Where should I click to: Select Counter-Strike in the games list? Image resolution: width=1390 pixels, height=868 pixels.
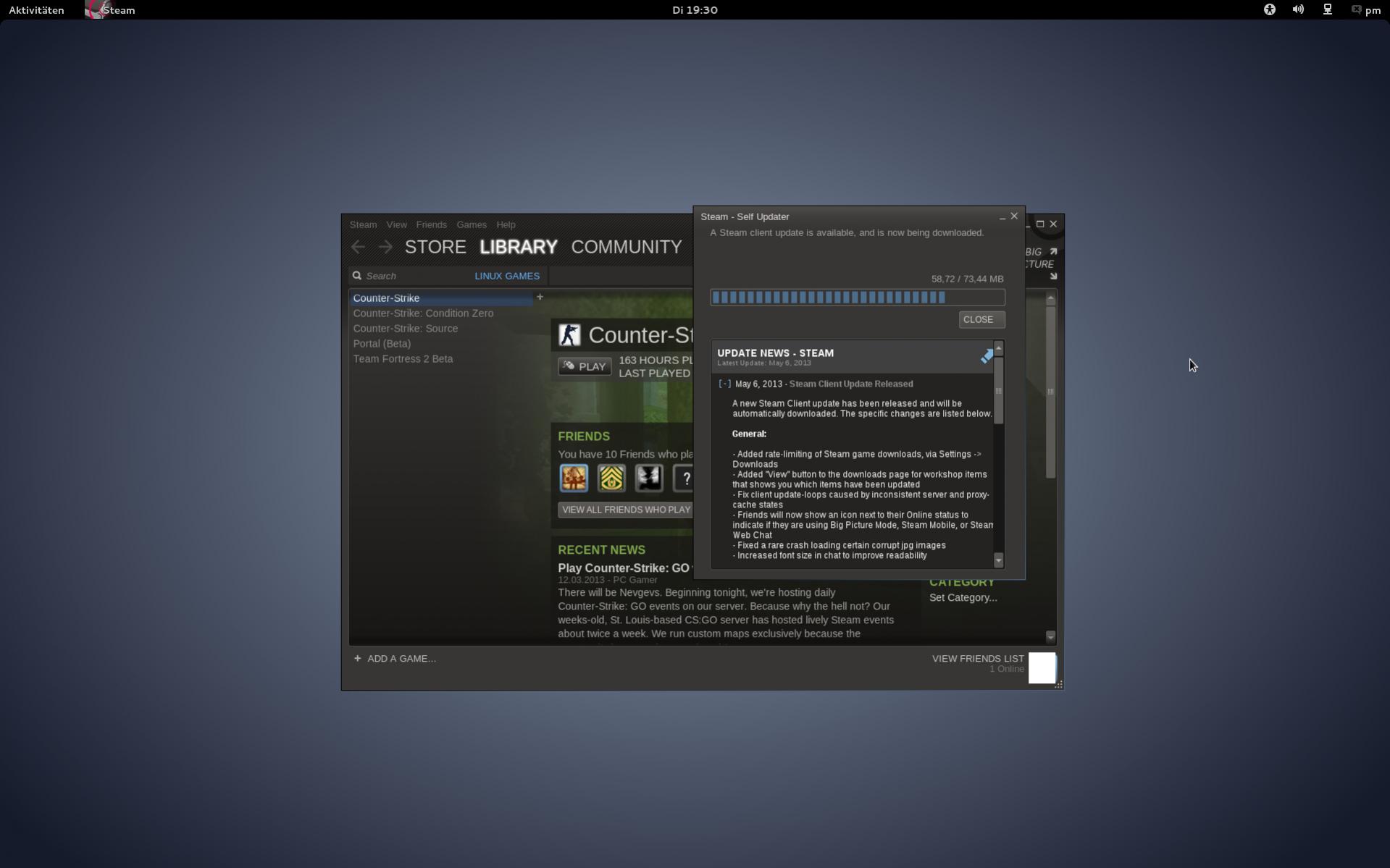coord(441,298)
